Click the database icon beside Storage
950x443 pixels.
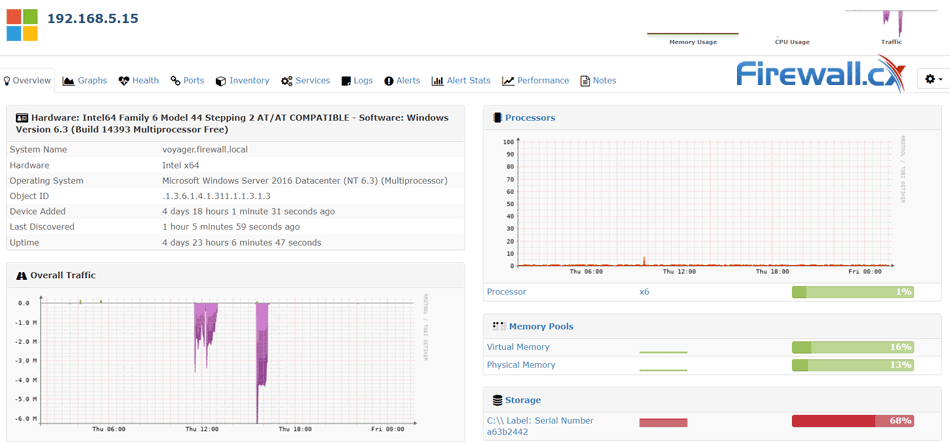point(498,400)
